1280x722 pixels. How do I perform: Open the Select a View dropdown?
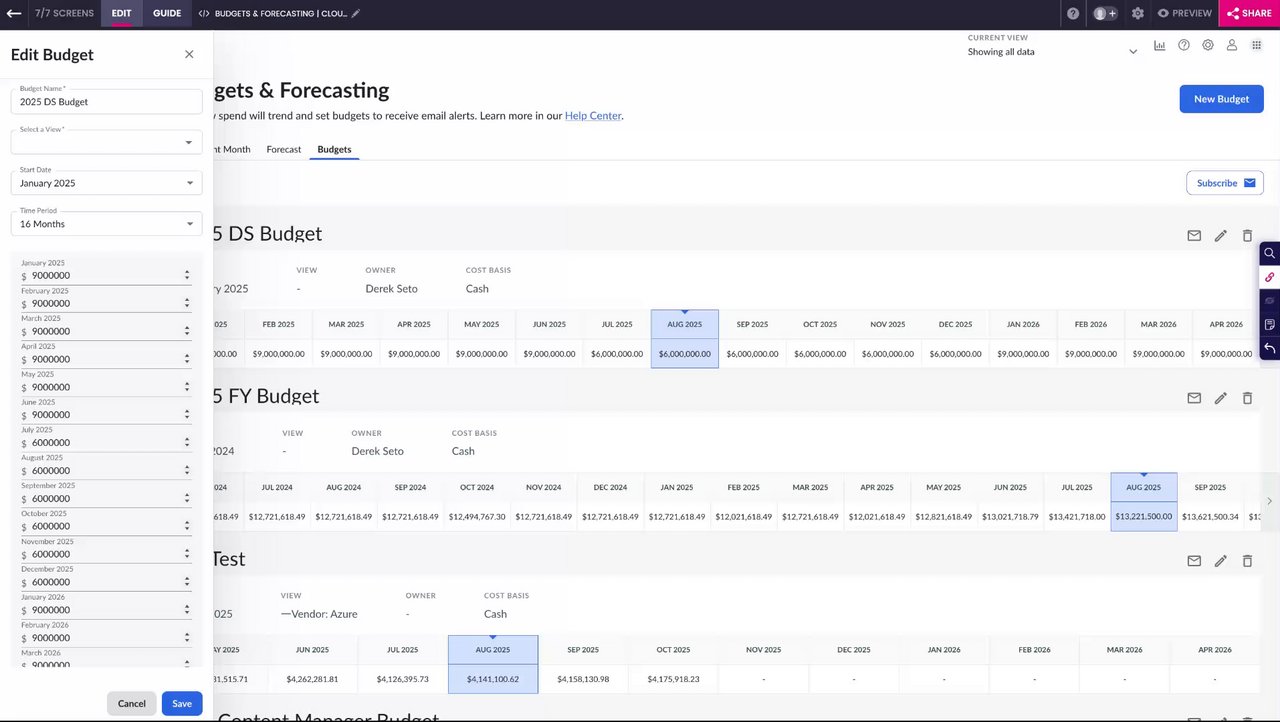coord(107,142)
